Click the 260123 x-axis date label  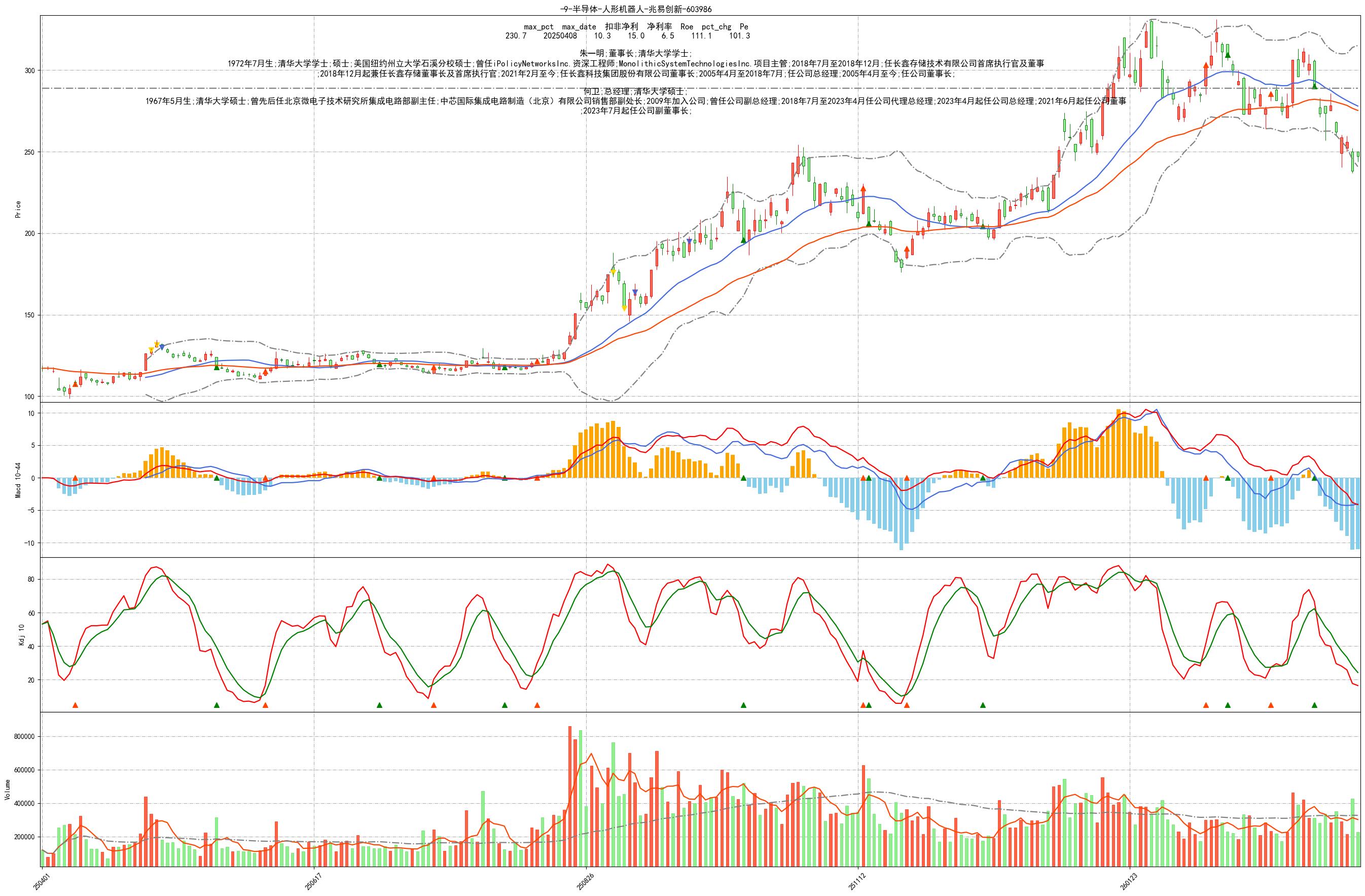pyautogui.click(x=1129, y=881)
